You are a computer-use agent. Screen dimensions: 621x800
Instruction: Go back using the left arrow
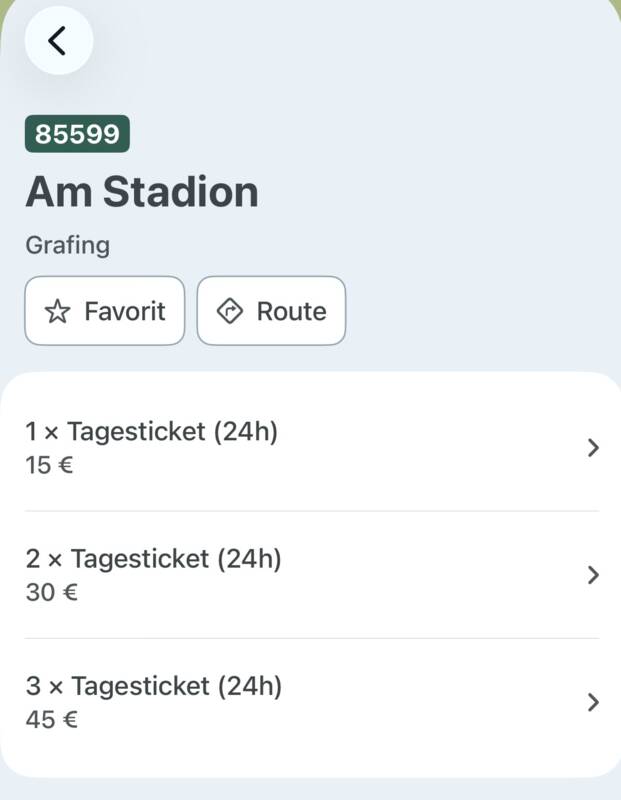point(57,41)
